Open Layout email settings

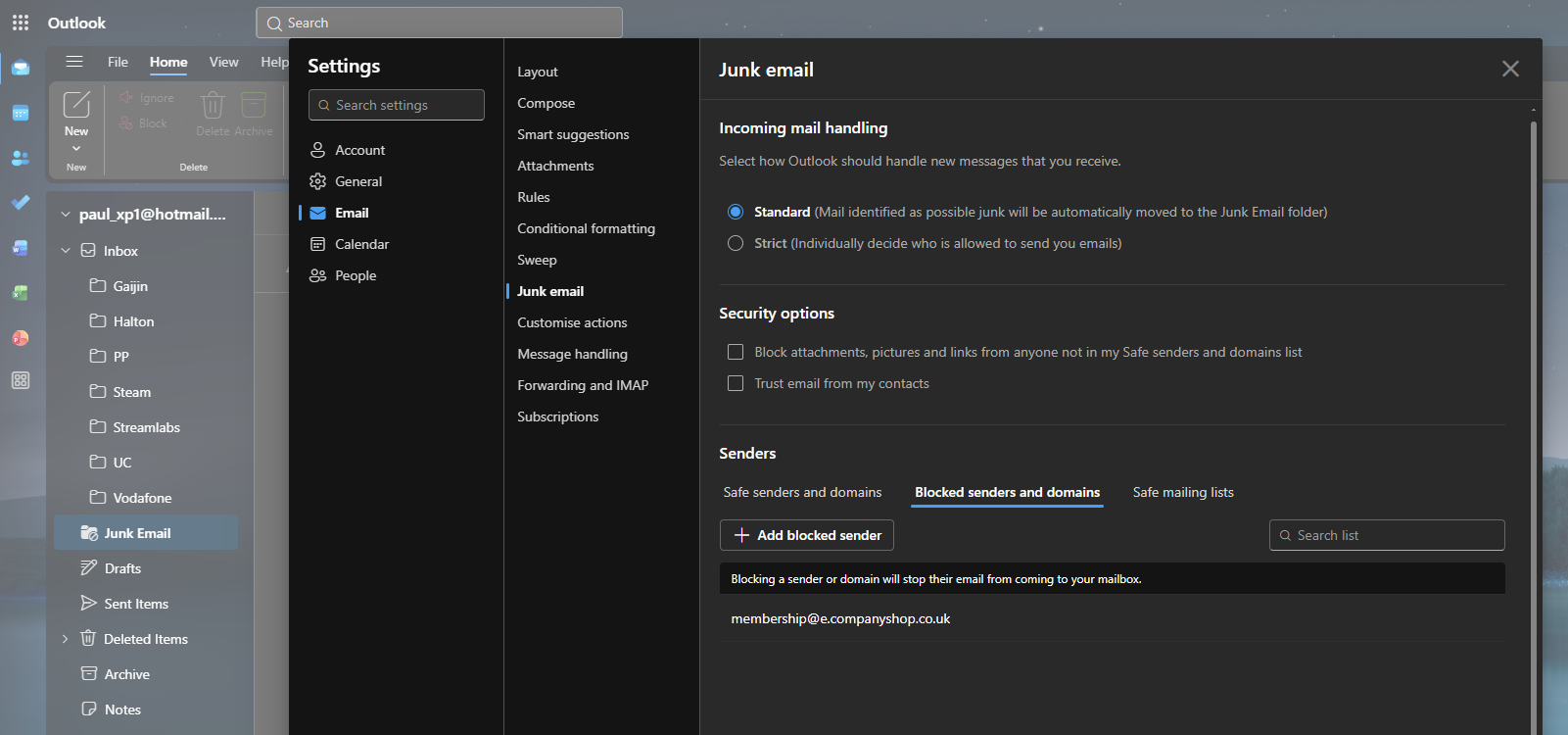(x=538, y=72)
